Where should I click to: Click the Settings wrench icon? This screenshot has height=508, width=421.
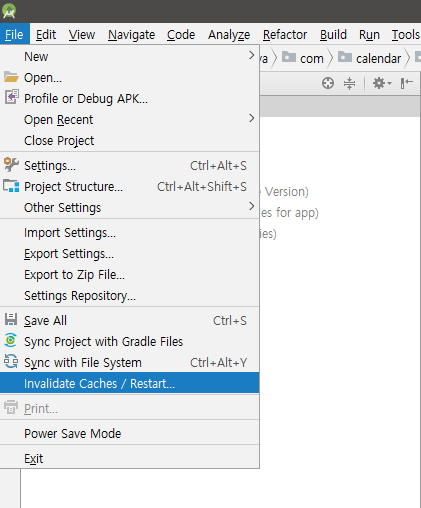11,165
